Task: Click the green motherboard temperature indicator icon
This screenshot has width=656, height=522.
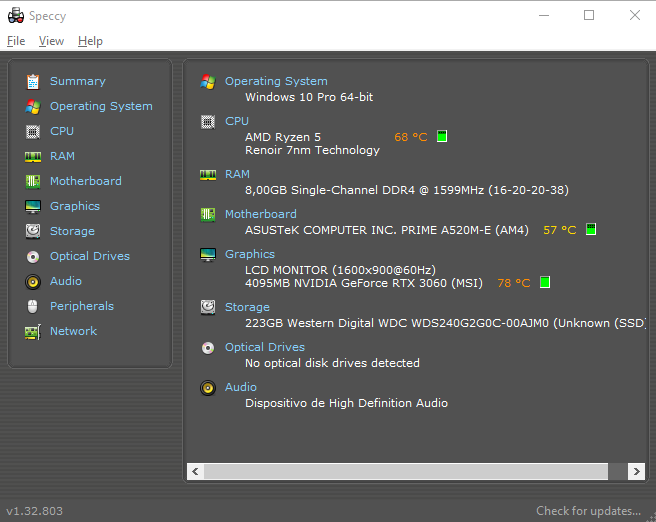Action: point(591,229)
